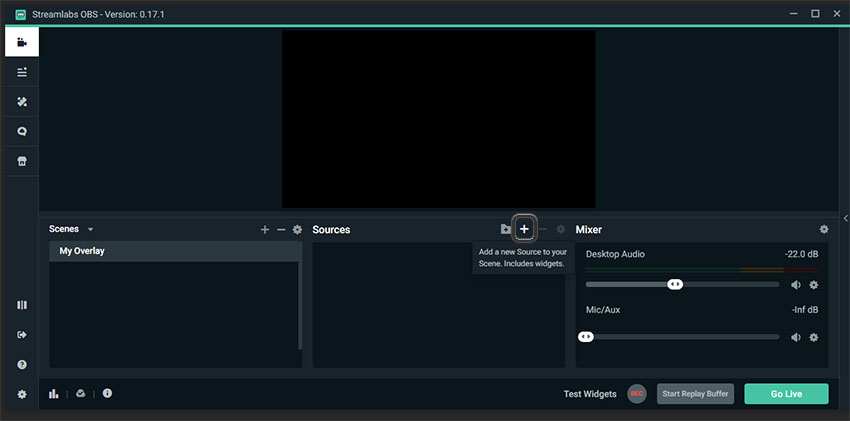This screenshot has height=421, width=850.
Task: Open the Help question mark icon
Action: tap(22, 365)
